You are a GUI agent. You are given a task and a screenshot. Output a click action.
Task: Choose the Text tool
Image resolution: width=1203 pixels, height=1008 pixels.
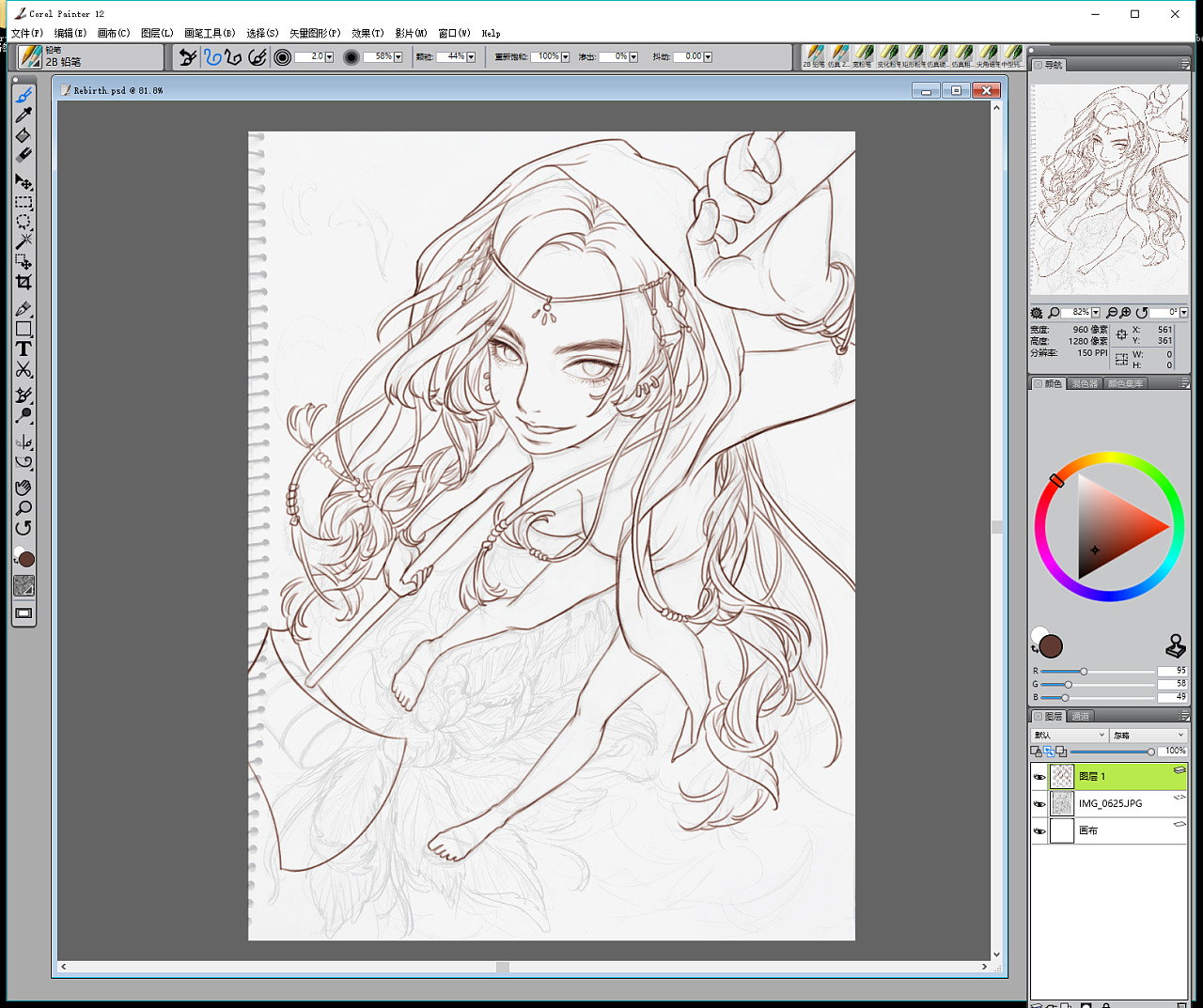click(23, 349)
